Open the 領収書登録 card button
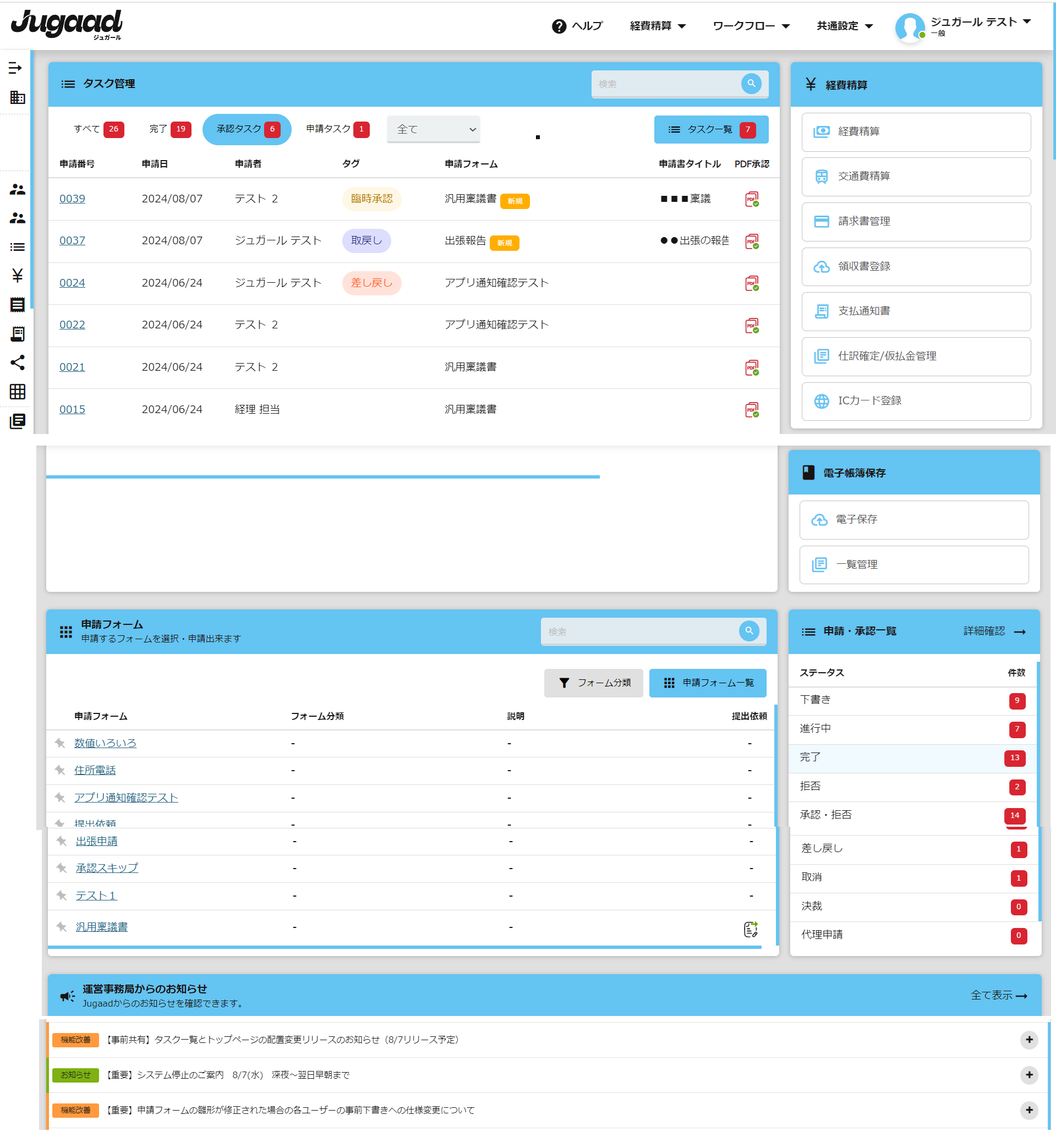1056x1148 pixels. 916,267
